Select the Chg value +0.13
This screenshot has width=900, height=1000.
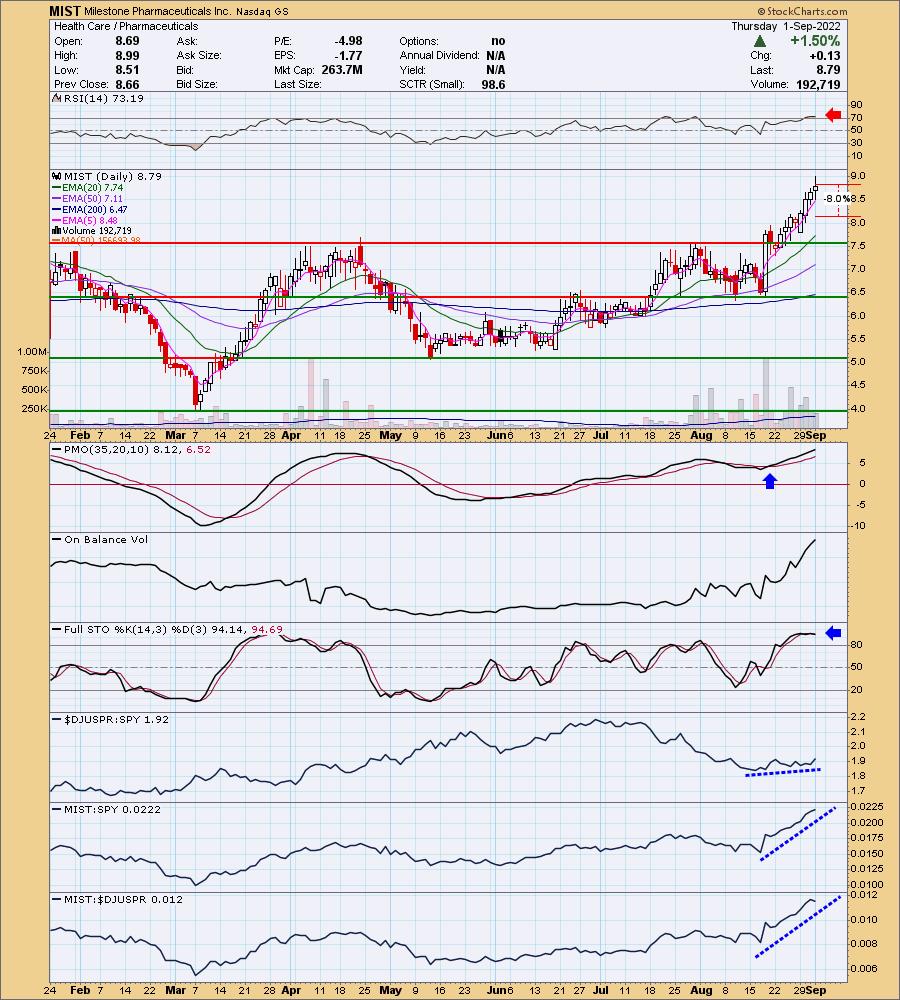(825, 55)
